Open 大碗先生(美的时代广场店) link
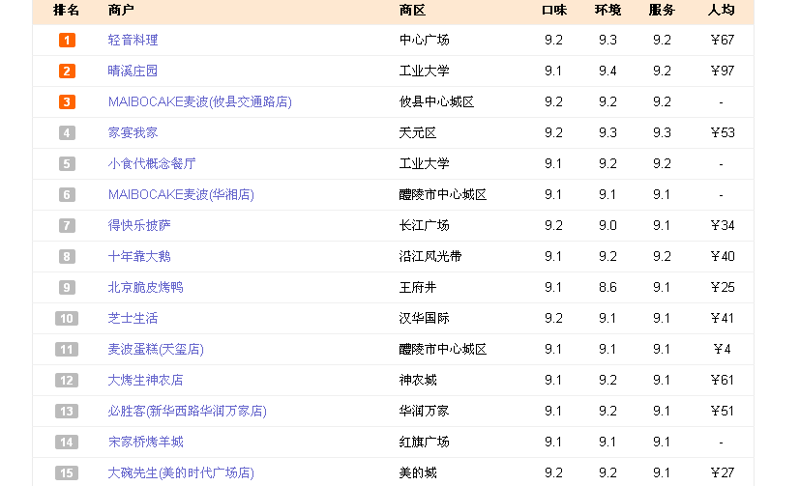 point(181,473)
